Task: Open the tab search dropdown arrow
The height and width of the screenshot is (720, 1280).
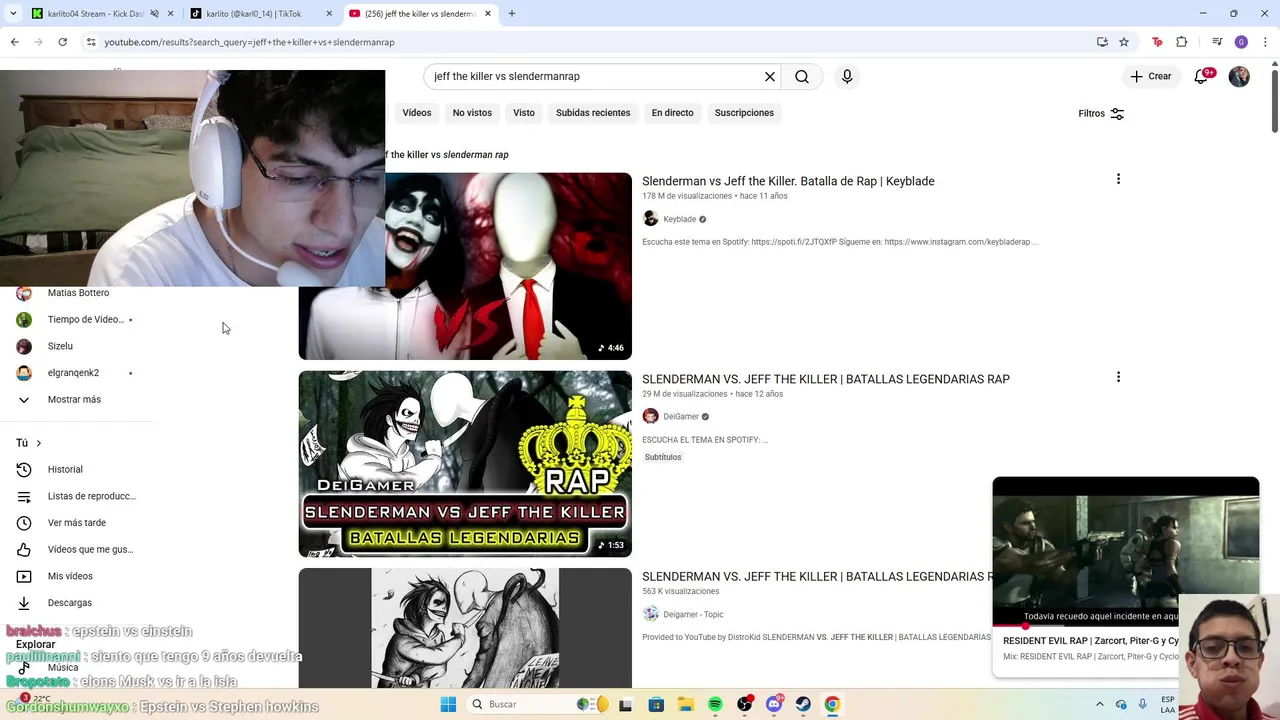Action: pyautogui.click(x=13, y=14)
